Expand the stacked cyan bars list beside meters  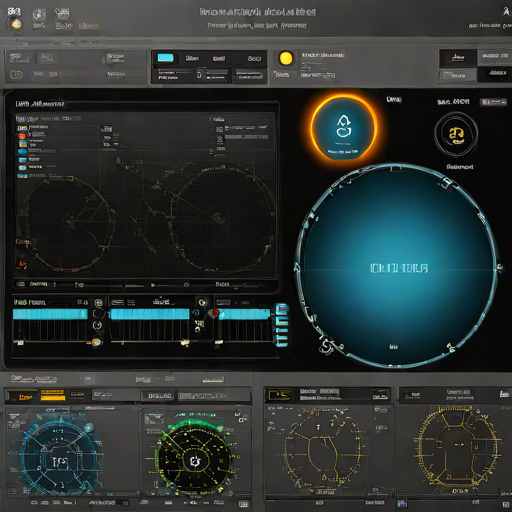coord(281,325)
